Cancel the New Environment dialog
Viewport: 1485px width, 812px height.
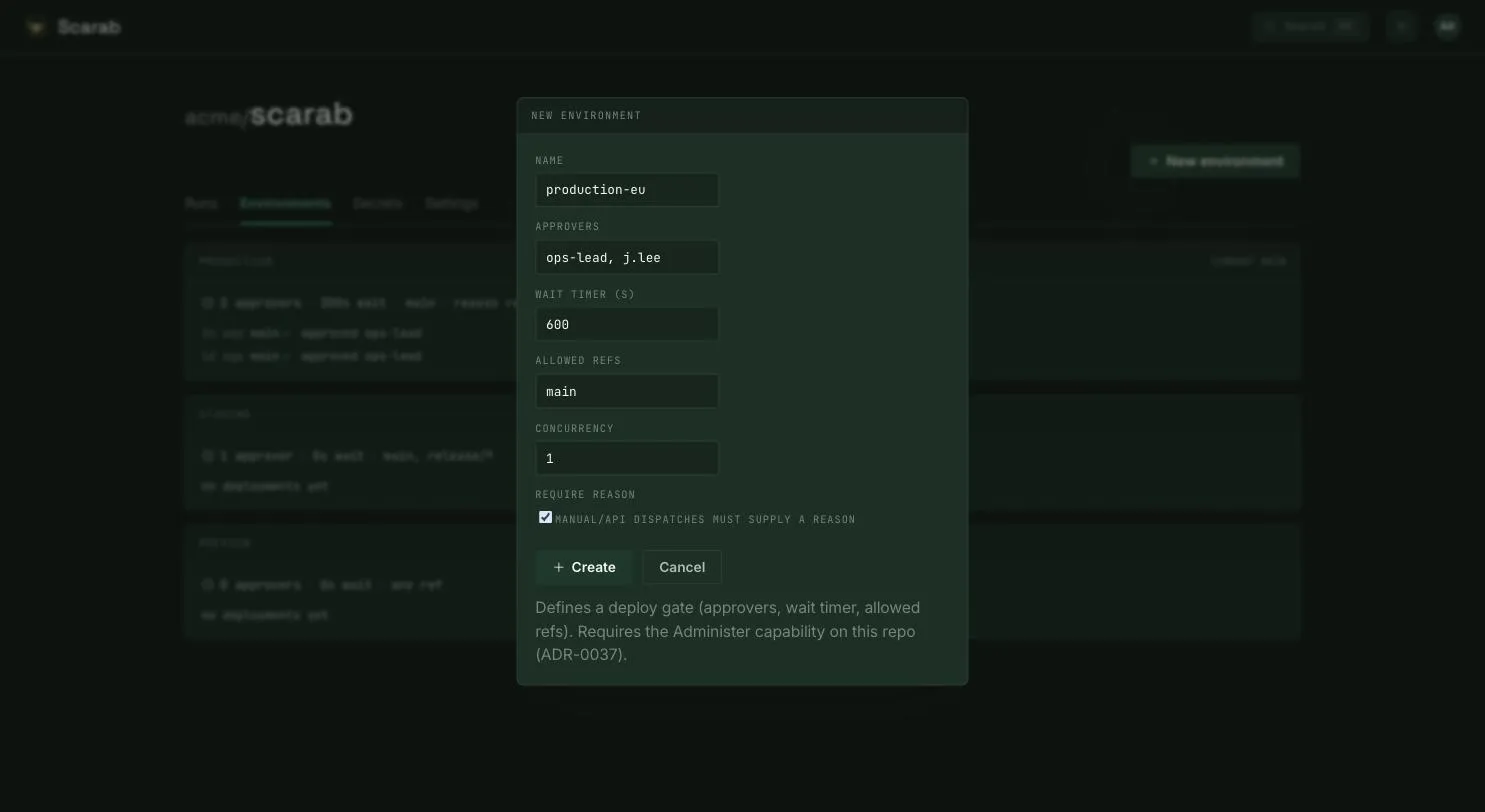tap(682, 567)
